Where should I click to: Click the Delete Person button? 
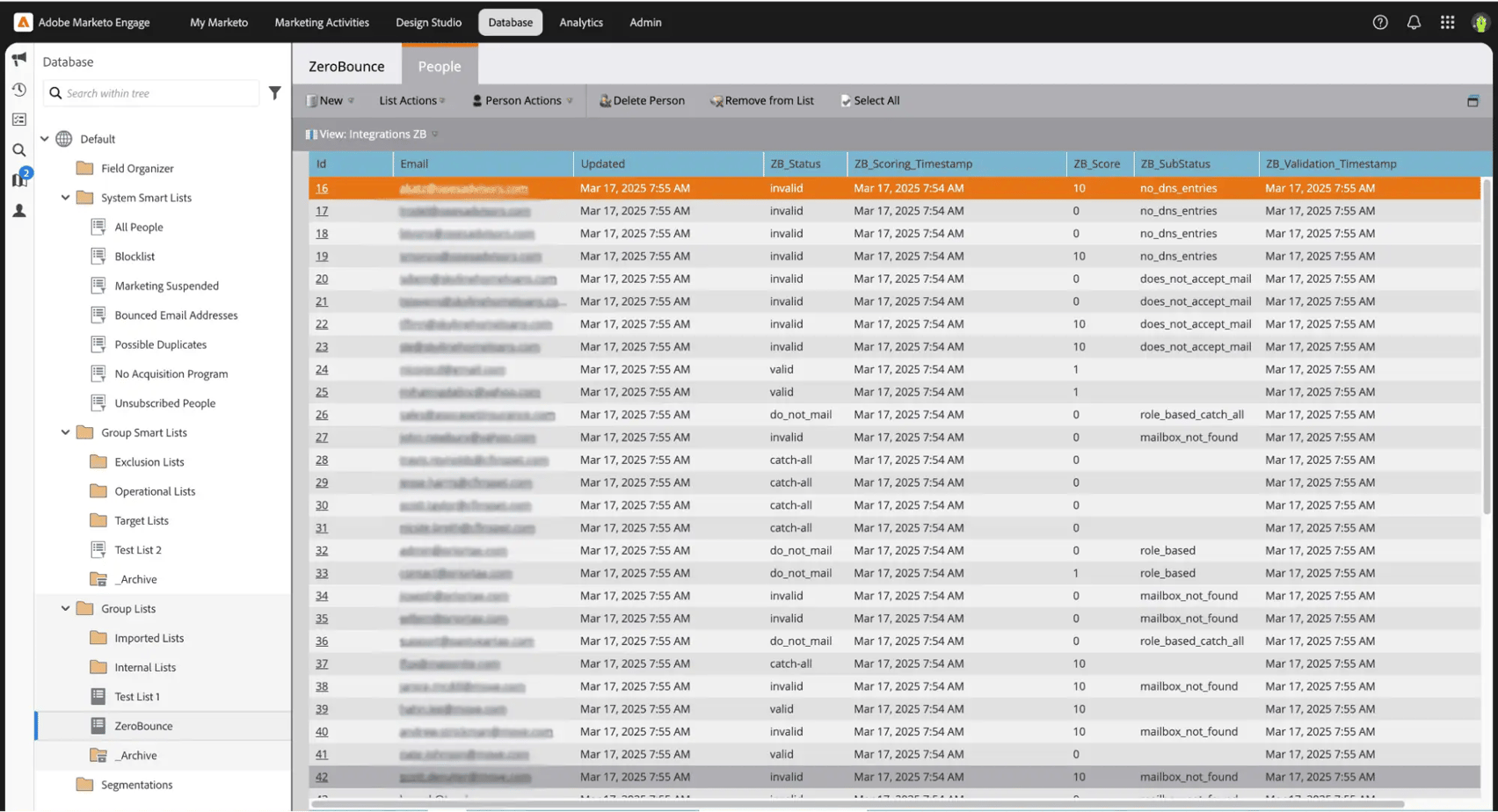tap(642, 100)
